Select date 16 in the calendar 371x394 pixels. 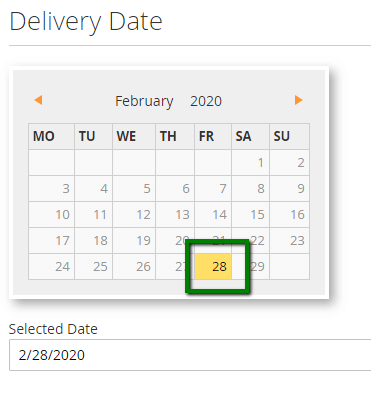coord(290,215)
